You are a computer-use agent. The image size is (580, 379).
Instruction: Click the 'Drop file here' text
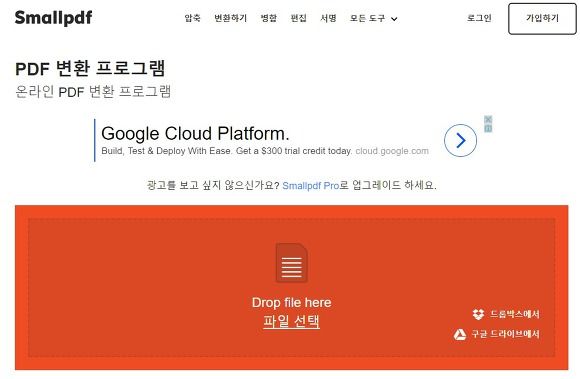click(x=291, y=302)
